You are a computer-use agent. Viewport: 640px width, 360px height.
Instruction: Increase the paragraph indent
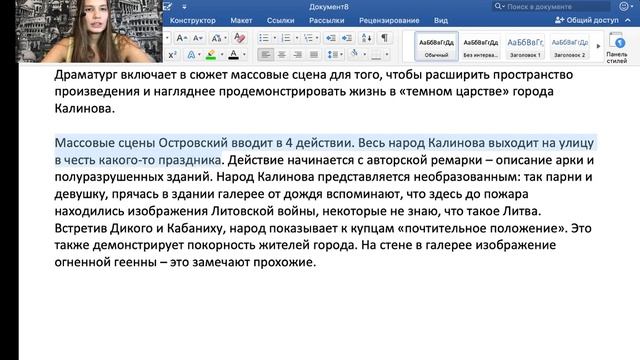347,38
